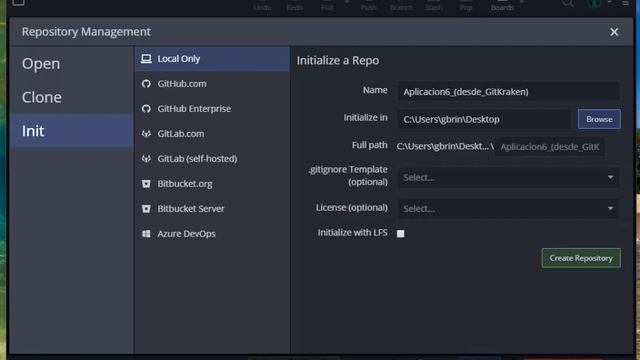Screen dimensions: 640x360
Task: Enable Initialize with LFS checkbox
Action: (400, 233)
